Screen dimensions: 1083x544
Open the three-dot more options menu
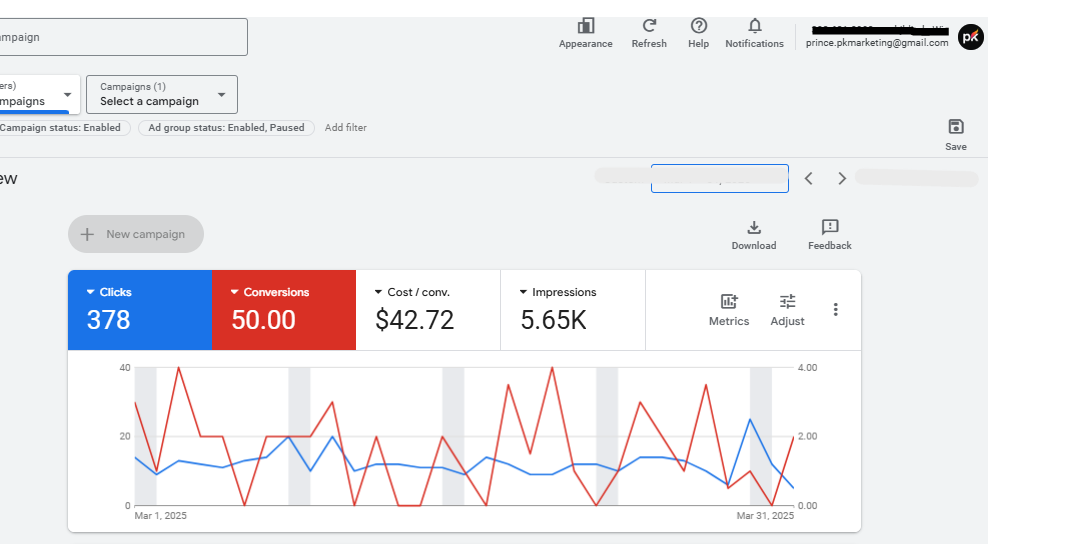coord(836,309)
